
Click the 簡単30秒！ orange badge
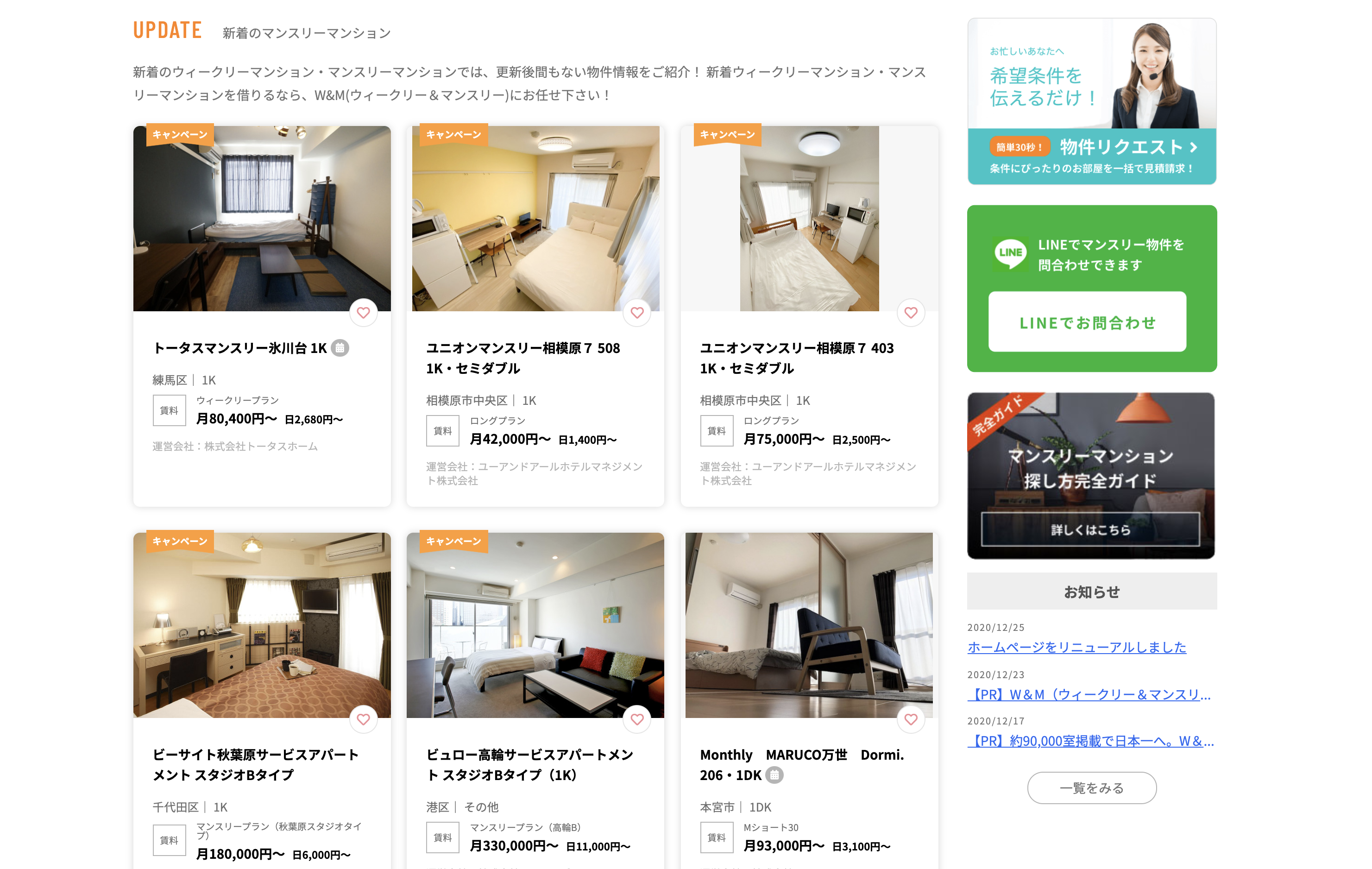[x=1020, y=147]
